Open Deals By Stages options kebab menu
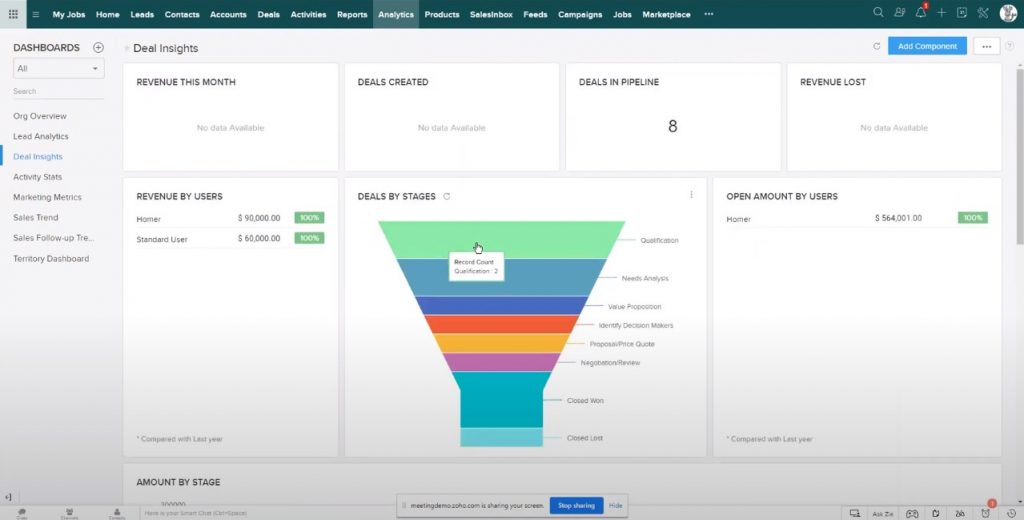This screenshot has height=520, width=1024. coord(692,195)
